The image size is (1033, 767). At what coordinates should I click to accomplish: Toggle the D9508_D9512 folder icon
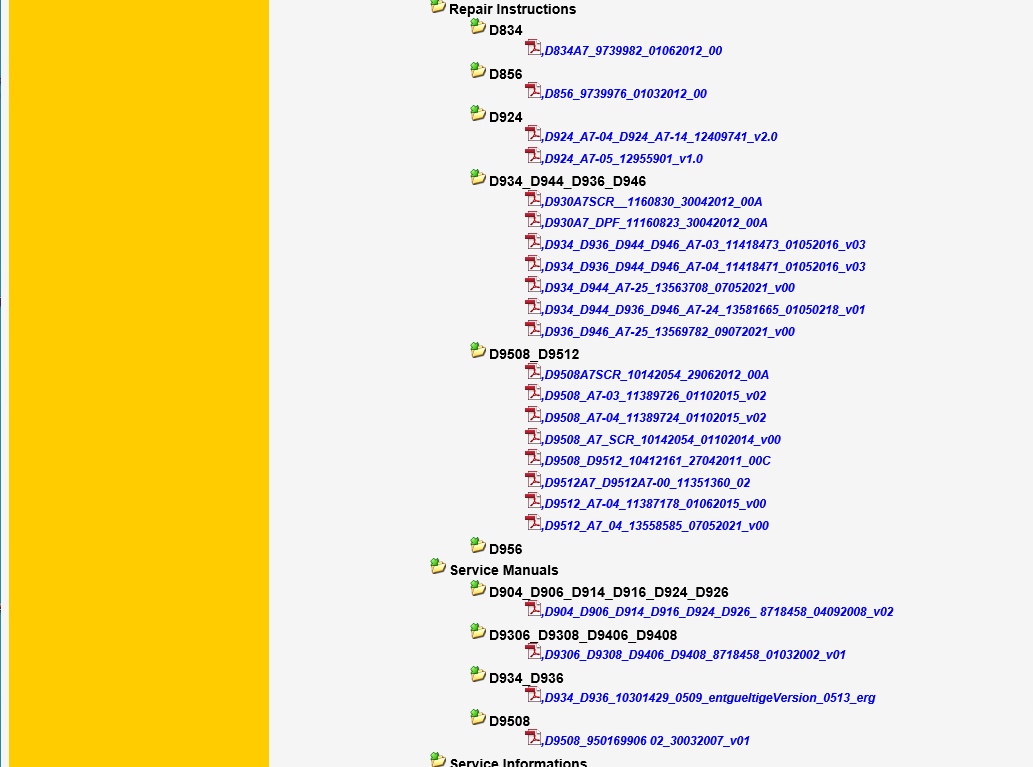pos(478,351)
